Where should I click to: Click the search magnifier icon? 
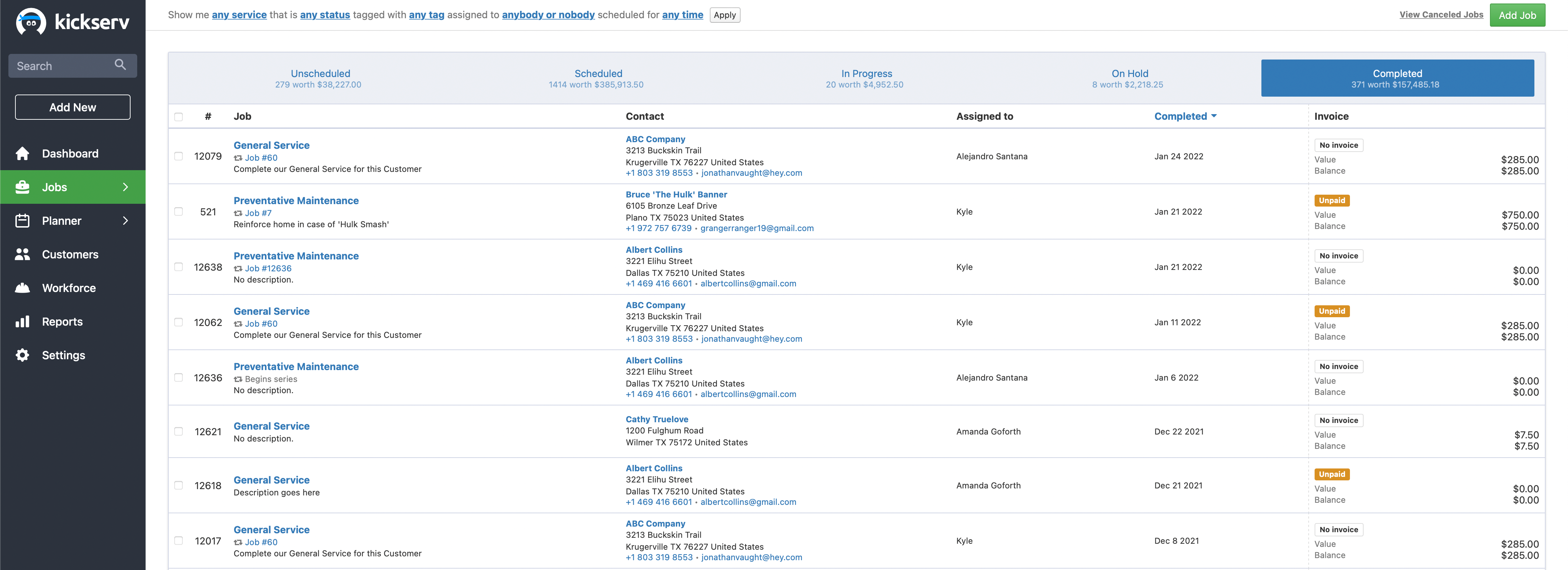120,64
